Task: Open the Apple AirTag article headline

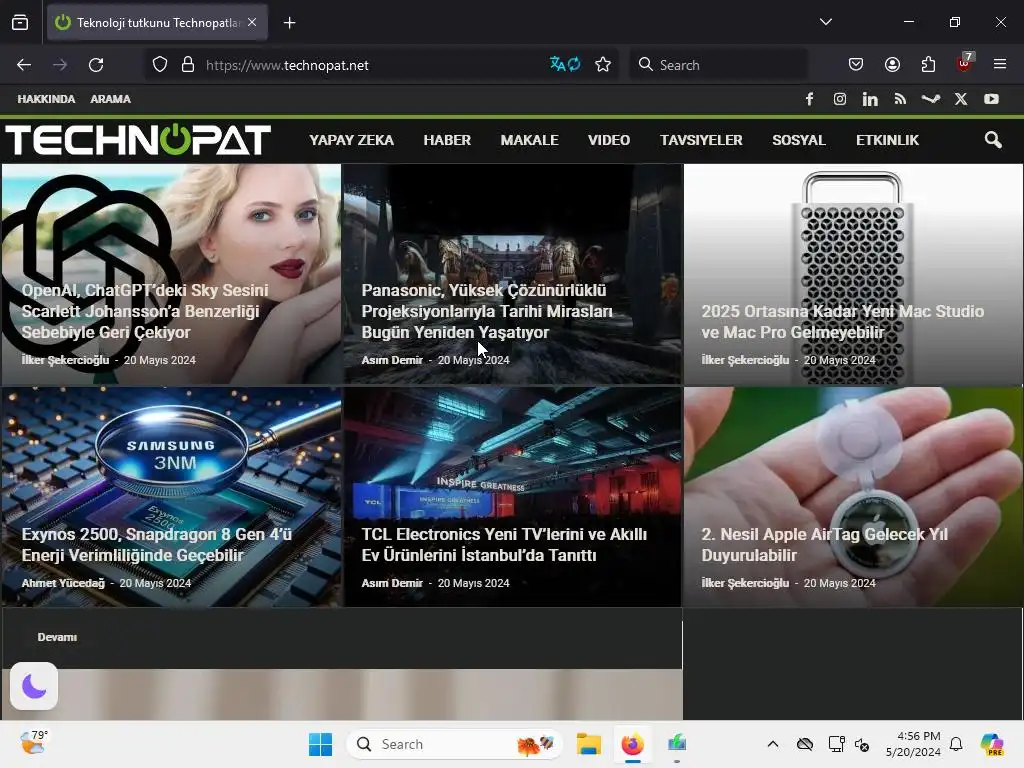Action: pos(824,544)
